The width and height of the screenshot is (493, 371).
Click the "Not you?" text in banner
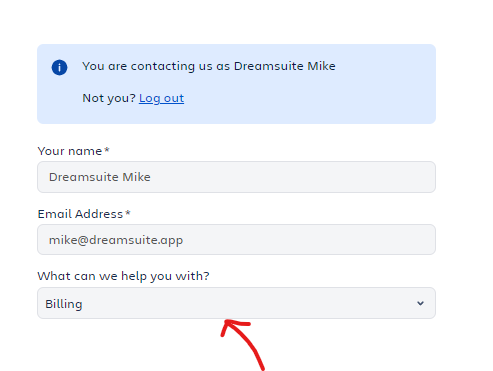(x=109, y=98)
